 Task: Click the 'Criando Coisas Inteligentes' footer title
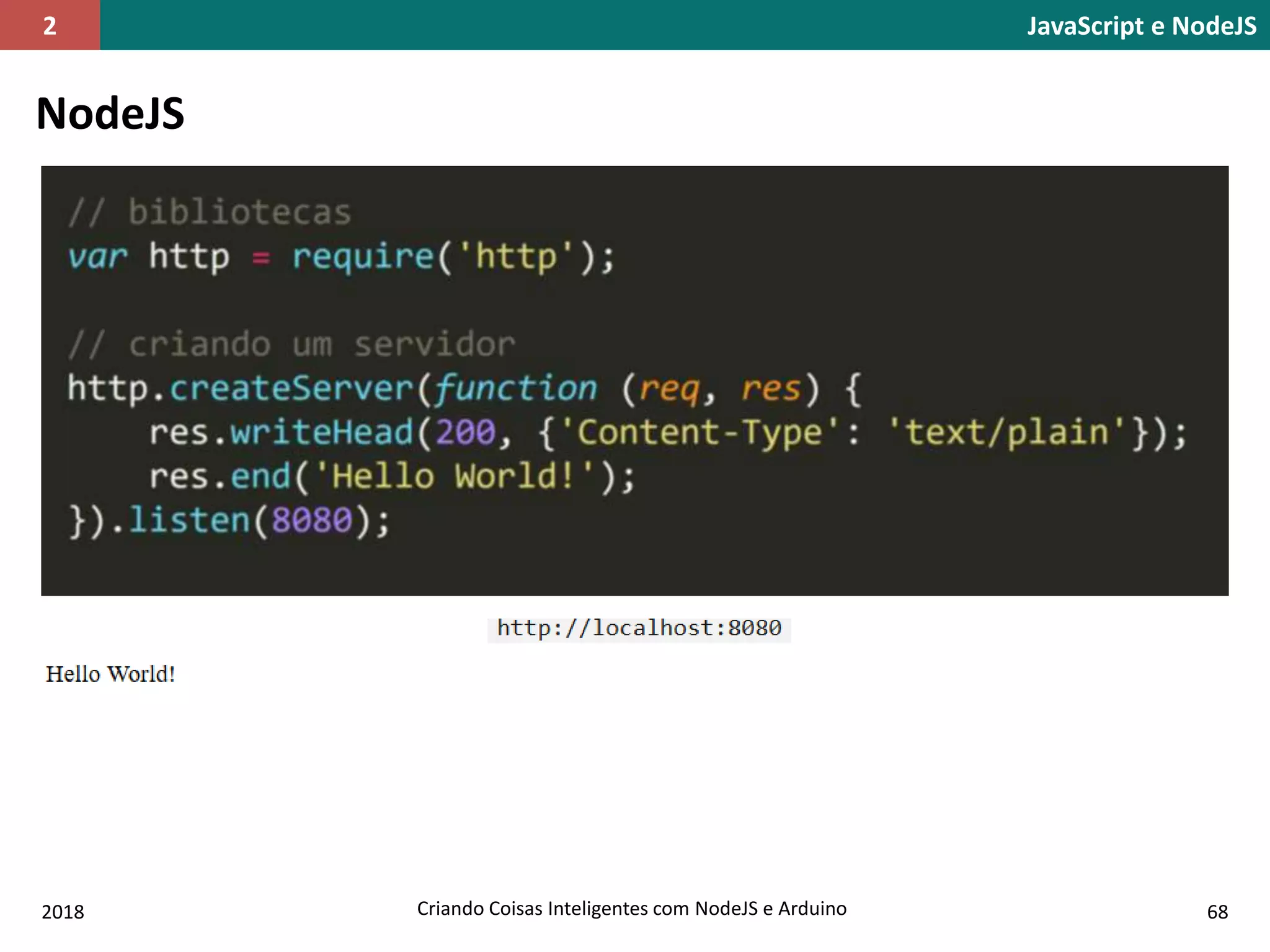(x=631, y=908)
